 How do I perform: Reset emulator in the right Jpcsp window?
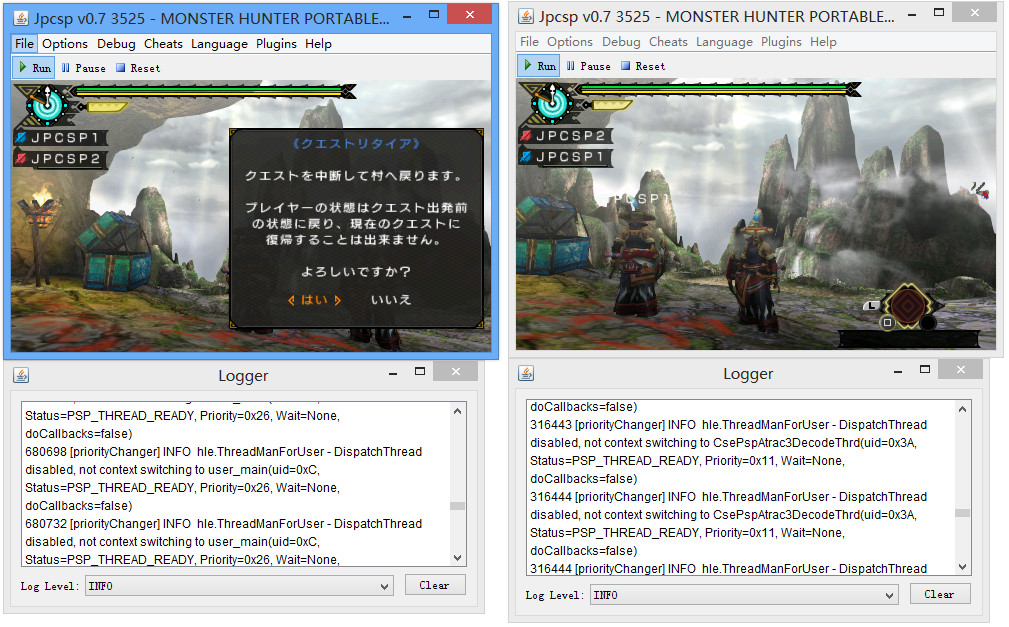pos(643,66)
